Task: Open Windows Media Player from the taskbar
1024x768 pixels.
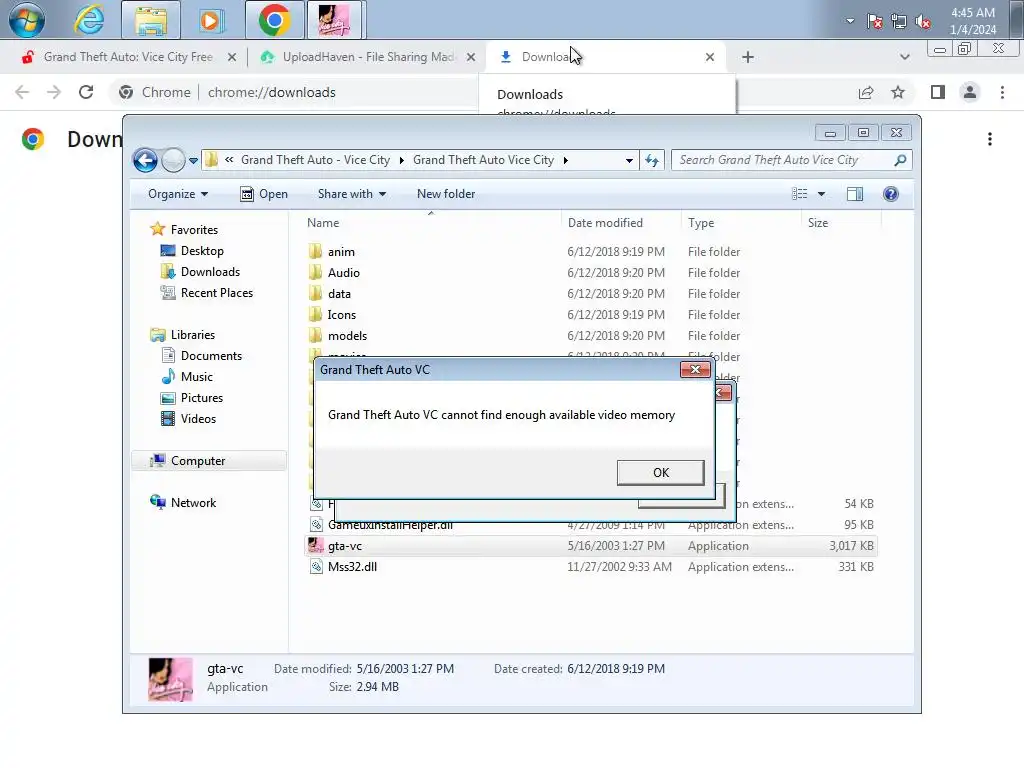Action: (210, 20)
